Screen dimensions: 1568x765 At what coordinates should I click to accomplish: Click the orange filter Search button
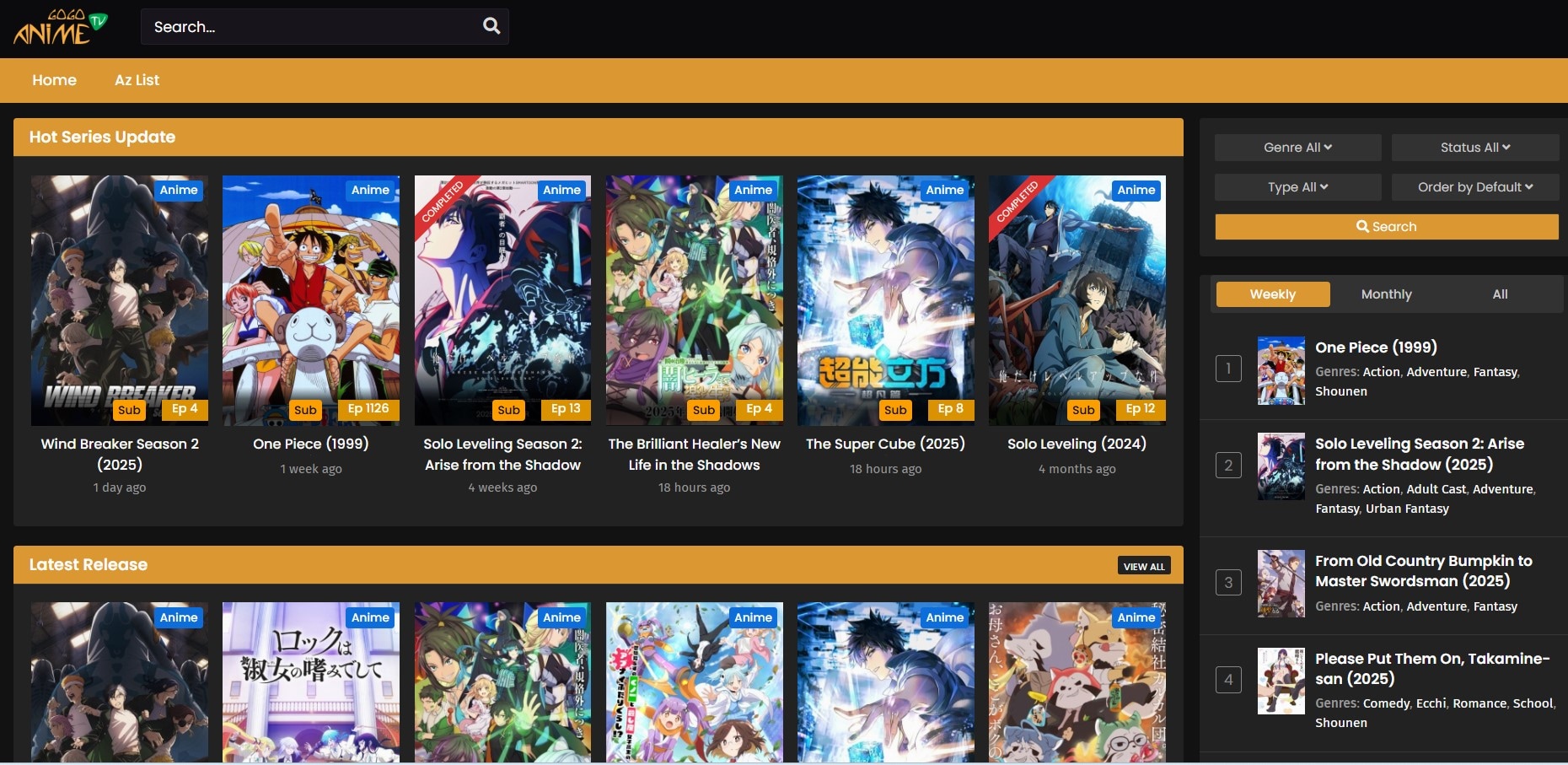(1386, 227)
